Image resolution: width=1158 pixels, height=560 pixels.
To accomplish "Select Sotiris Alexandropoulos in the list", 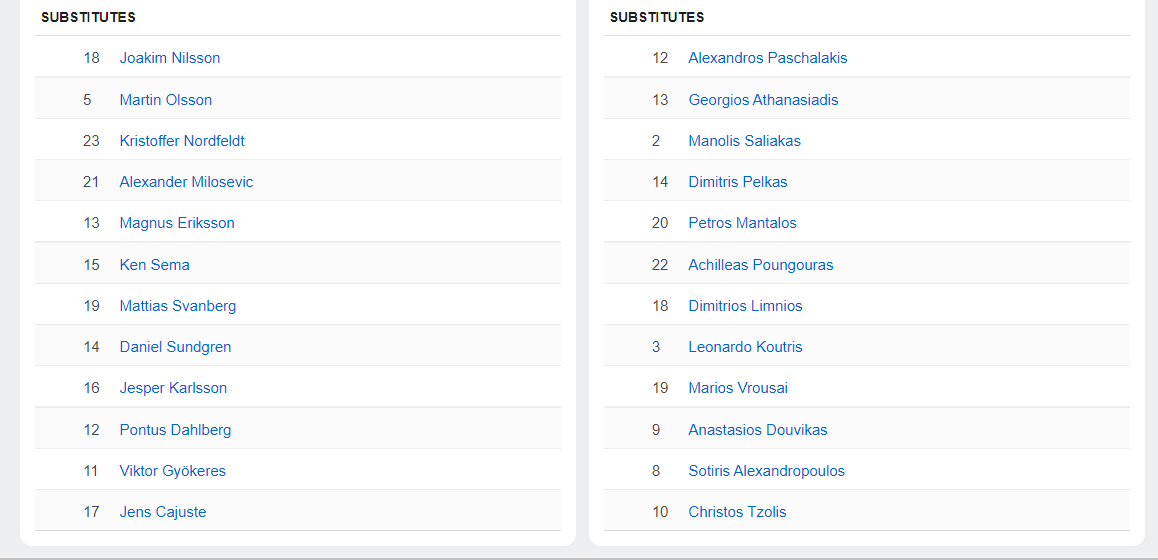I will [766, 471].
